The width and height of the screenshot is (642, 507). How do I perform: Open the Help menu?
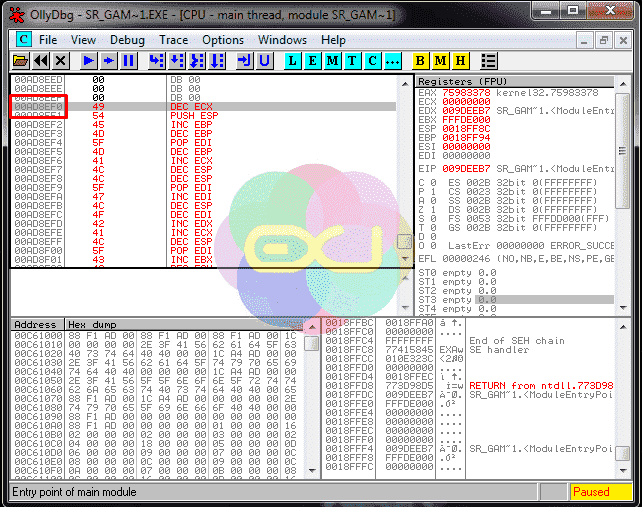tap(333, 40)
